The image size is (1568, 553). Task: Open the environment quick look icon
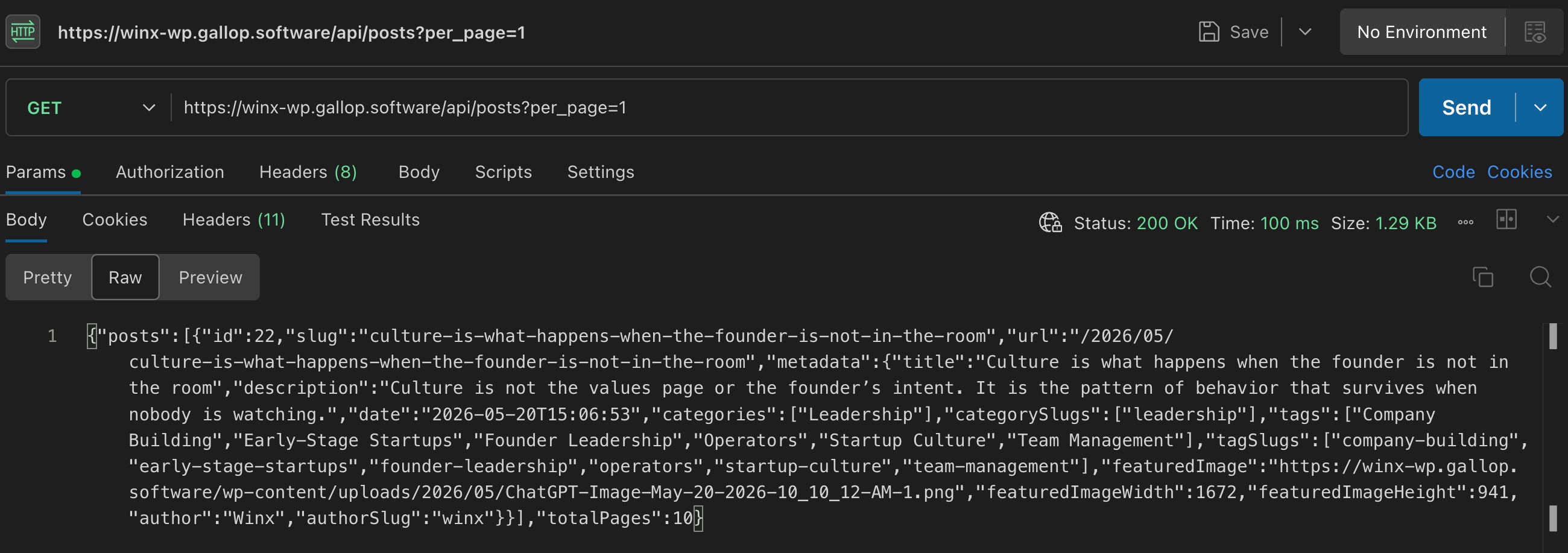(x=1534, y=31)
